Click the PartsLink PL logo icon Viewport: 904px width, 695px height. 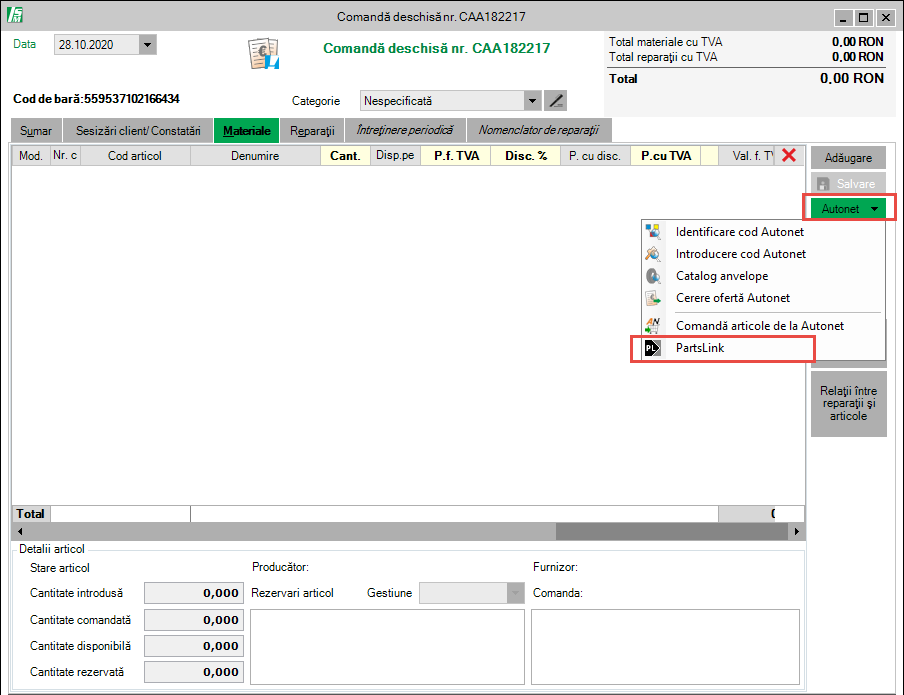pyautogui.click(x=653, y=348)
